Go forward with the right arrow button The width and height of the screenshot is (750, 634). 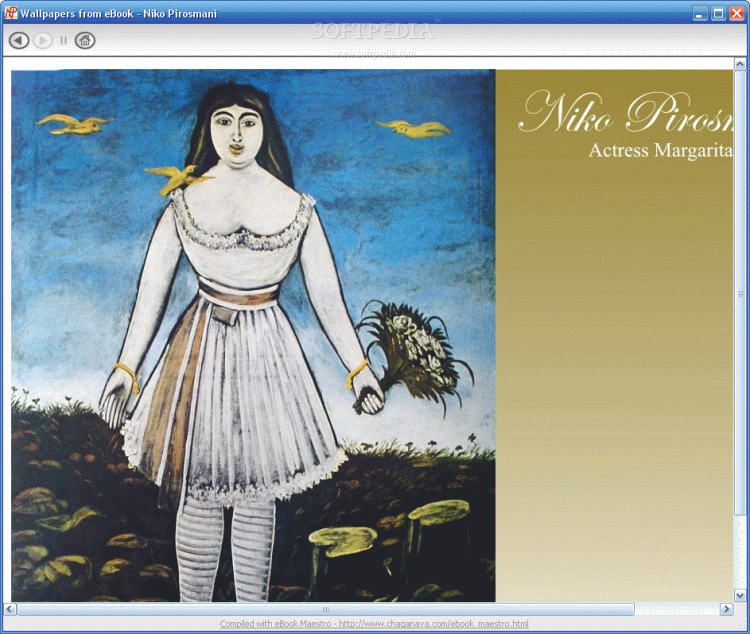[x=43, y=40]
